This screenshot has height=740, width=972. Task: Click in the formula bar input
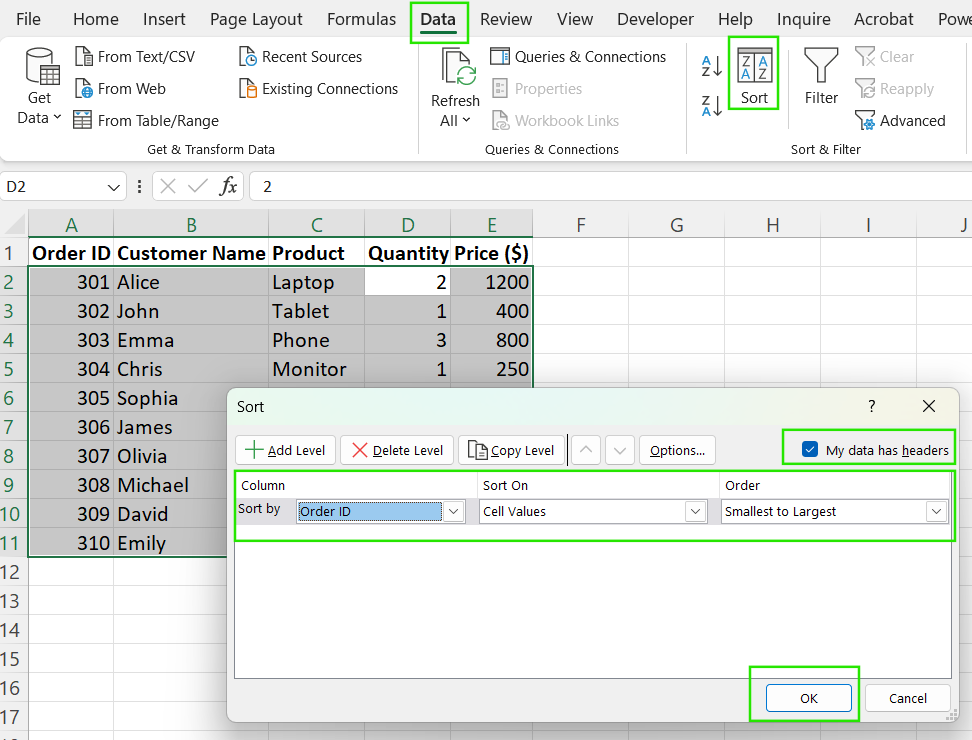coord(611,186)
